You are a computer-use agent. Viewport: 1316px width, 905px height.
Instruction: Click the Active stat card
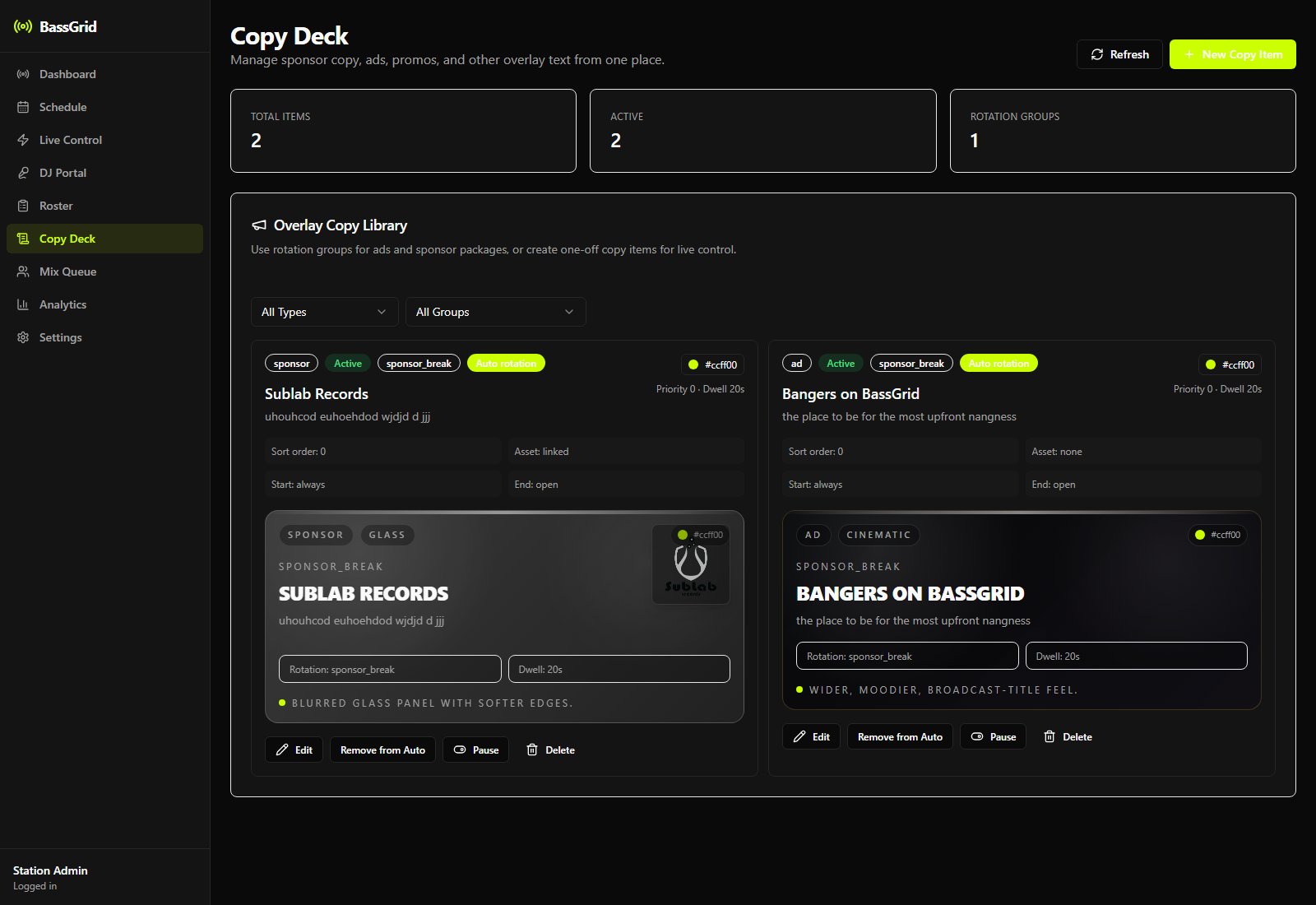click(x=763, y=131)
